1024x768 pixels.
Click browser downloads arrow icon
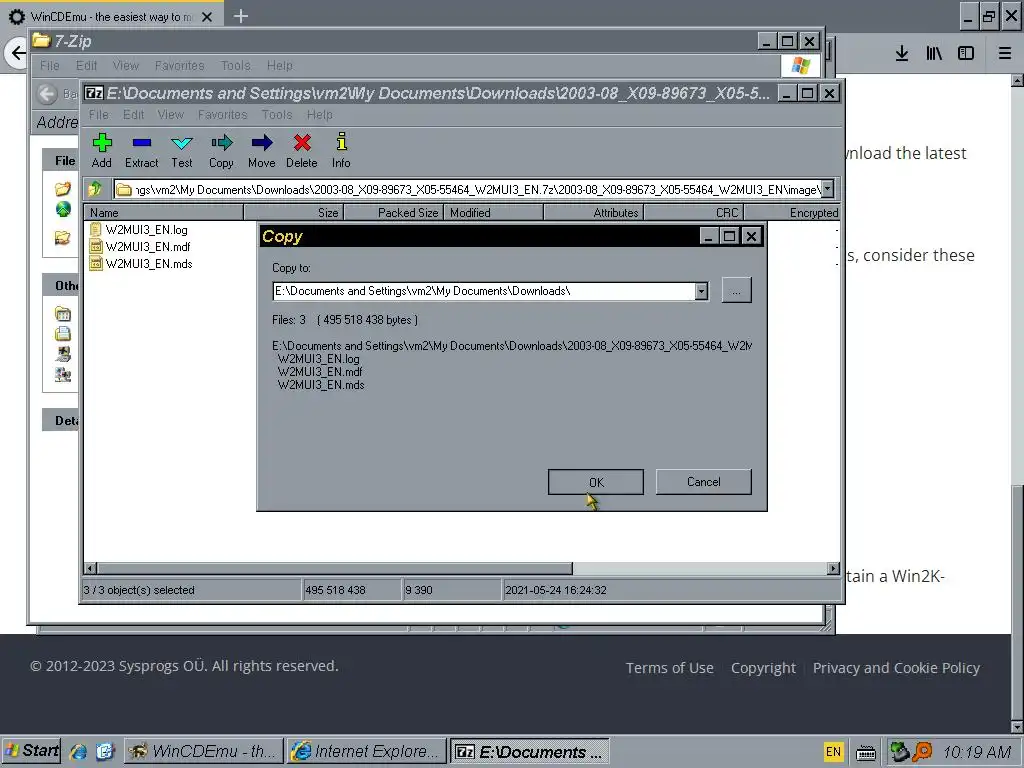pos(901,54)
